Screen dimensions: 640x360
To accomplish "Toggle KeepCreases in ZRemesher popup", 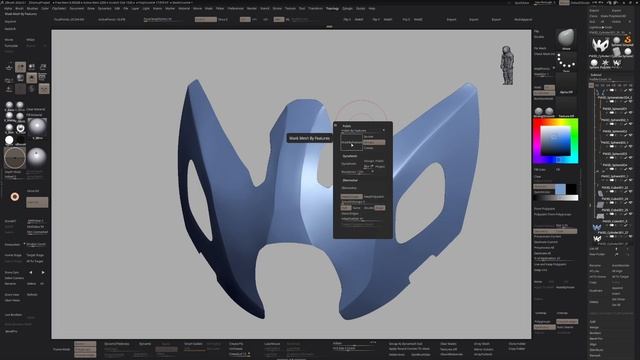I will coord(374,196).
